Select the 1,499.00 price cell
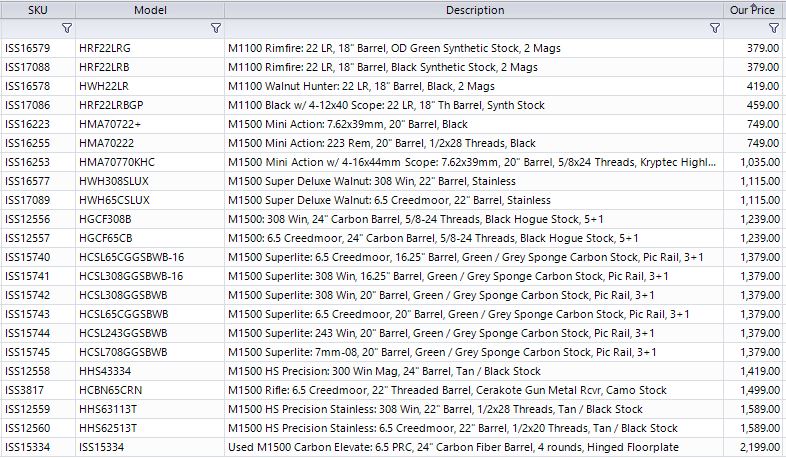This screenshot has height=458, width=786. [x=754, y=390]
